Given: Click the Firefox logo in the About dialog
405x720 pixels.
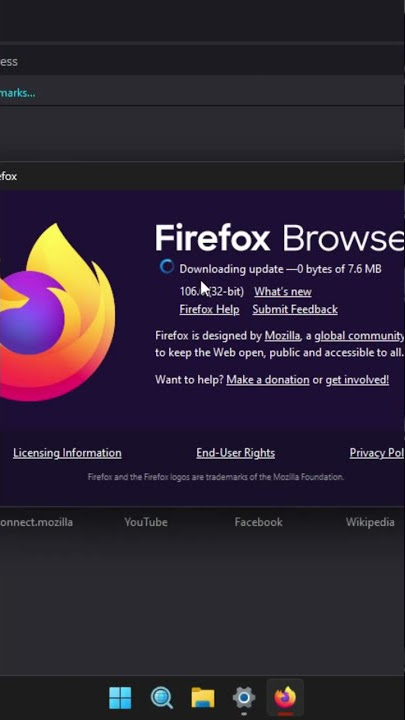Looking at the screenshot, I should pos(57,312).
